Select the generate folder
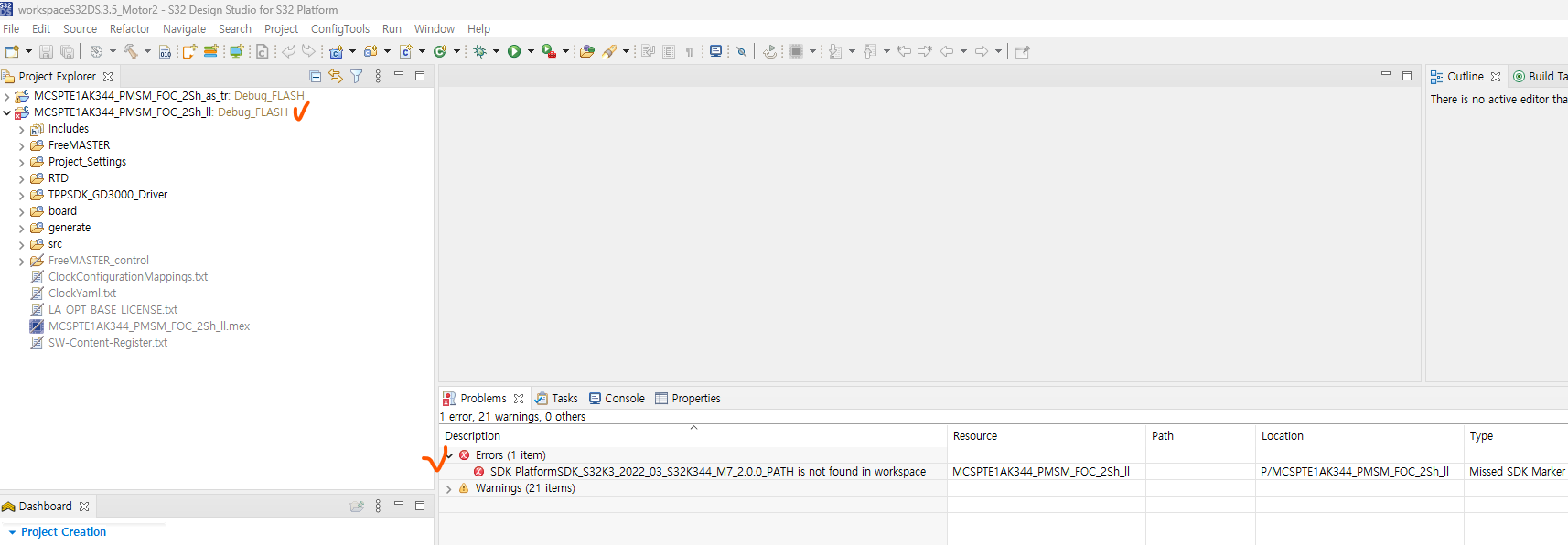This screenshot has height=545, width=1568. [x=70, y=228]
